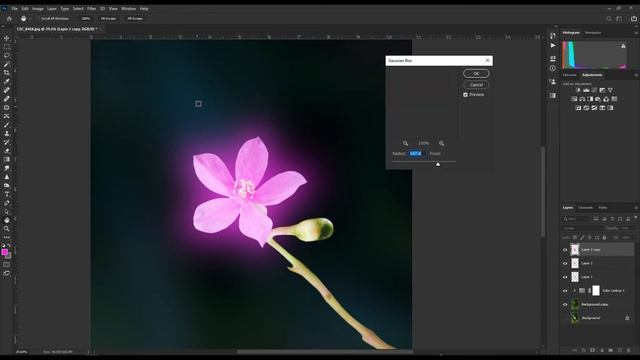
Task: Zoom out in Gaussian Blur preview
Action: pos(405,143)
